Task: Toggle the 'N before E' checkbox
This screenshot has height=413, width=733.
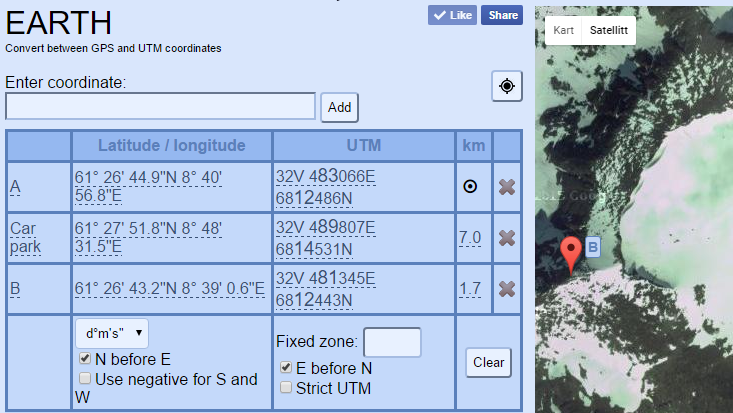Action: coord(85,358)
